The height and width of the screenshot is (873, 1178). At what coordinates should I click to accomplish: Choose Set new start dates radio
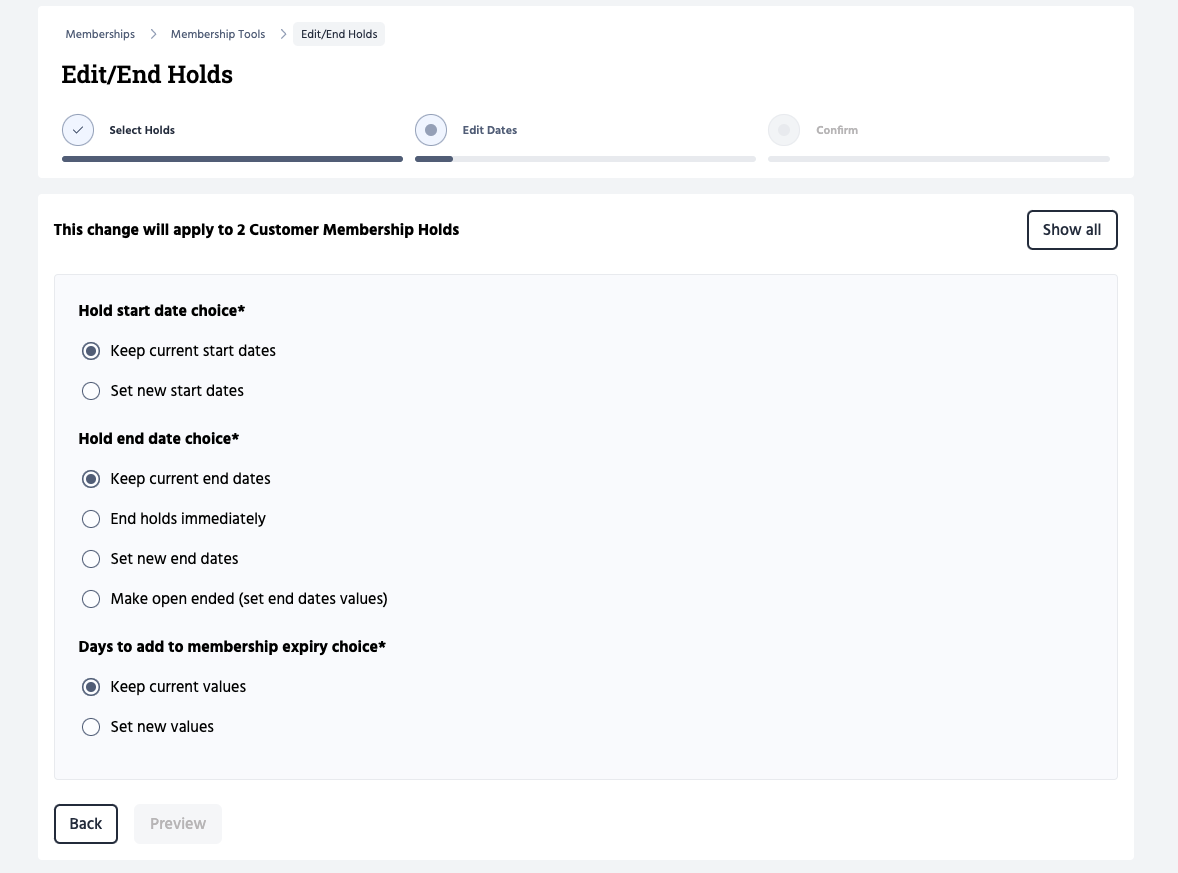point(91,391)
